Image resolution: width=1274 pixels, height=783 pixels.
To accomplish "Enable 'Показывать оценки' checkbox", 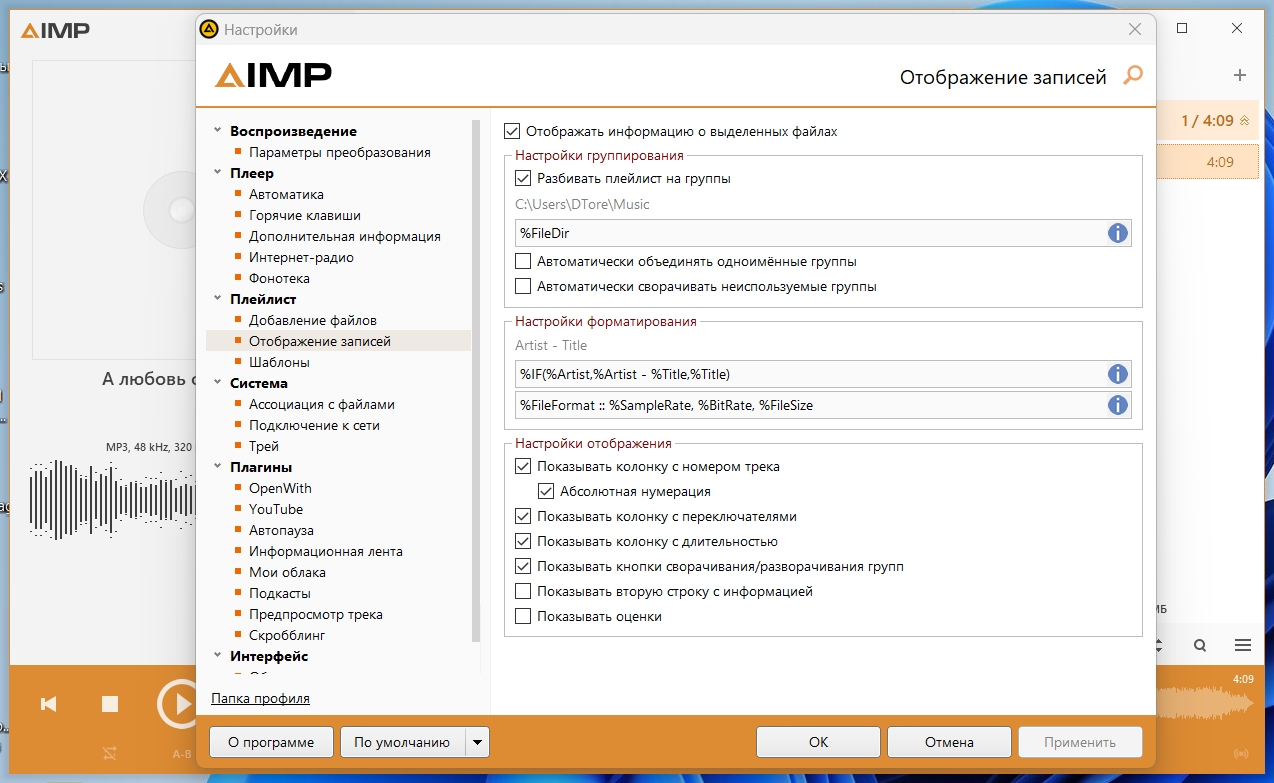I will pos(522,616).
